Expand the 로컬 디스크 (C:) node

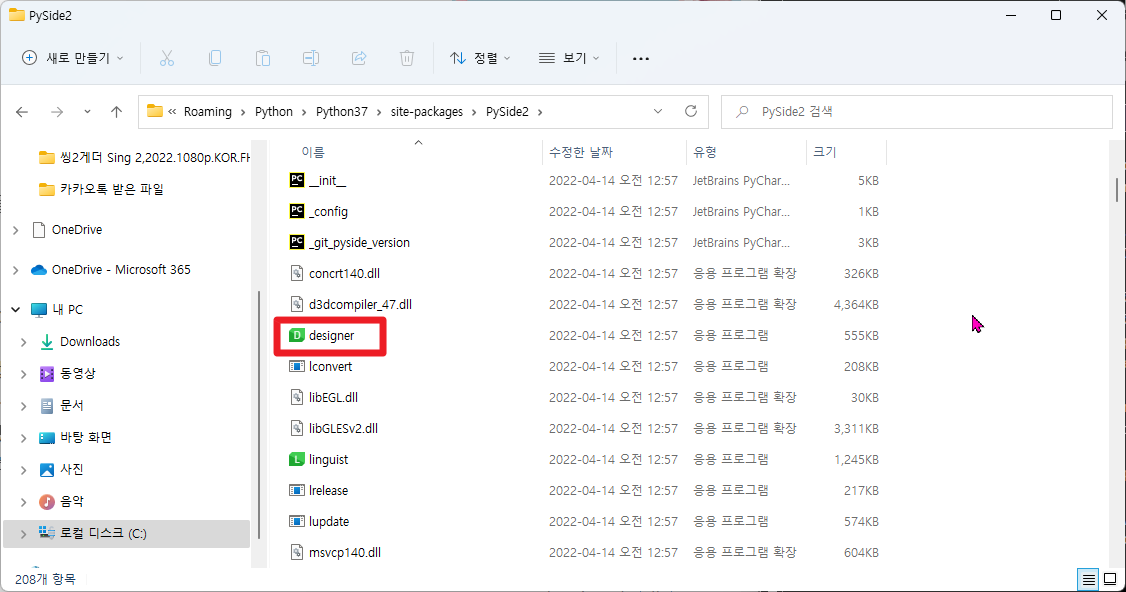pyautogui.click(x=24, y=534)
